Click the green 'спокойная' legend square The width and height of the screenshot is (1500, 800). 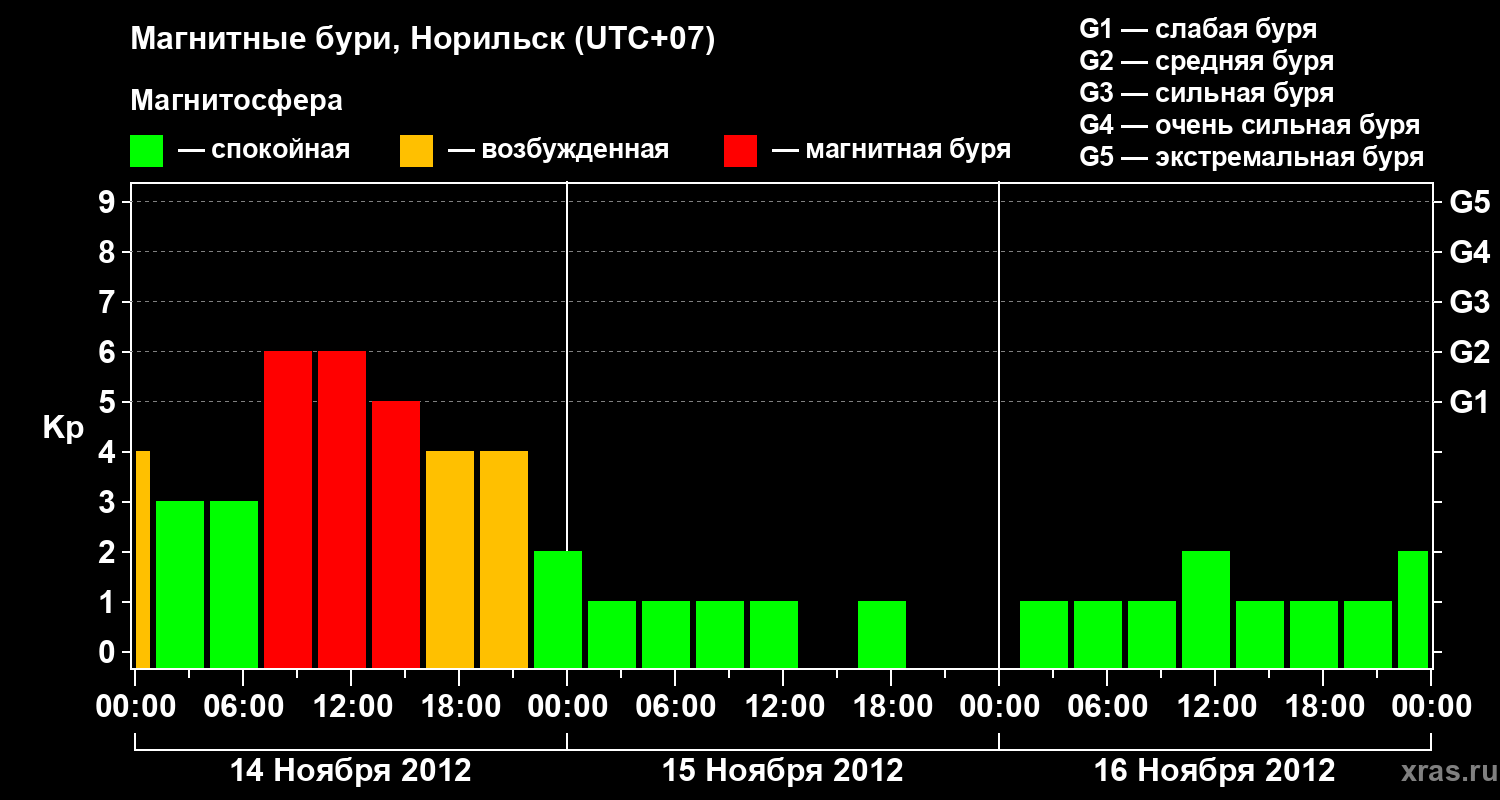(x=147, y=151)
